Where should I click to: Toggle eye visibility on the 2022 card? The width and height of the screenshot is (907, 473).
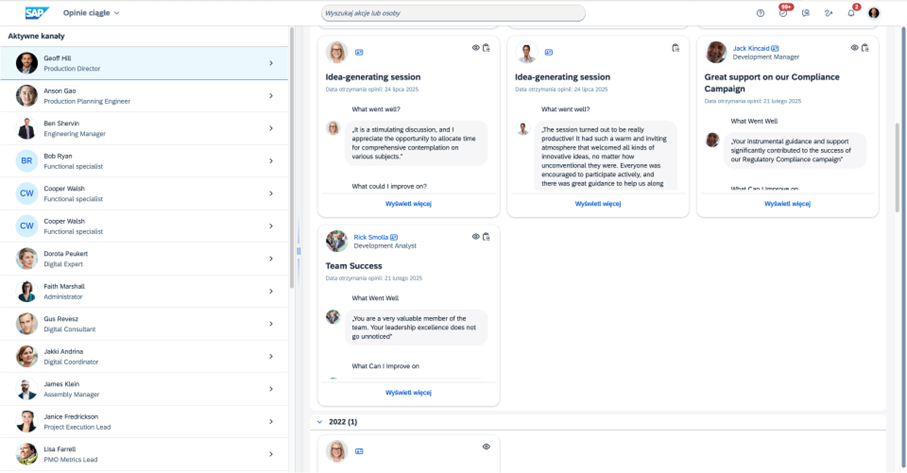485,447
